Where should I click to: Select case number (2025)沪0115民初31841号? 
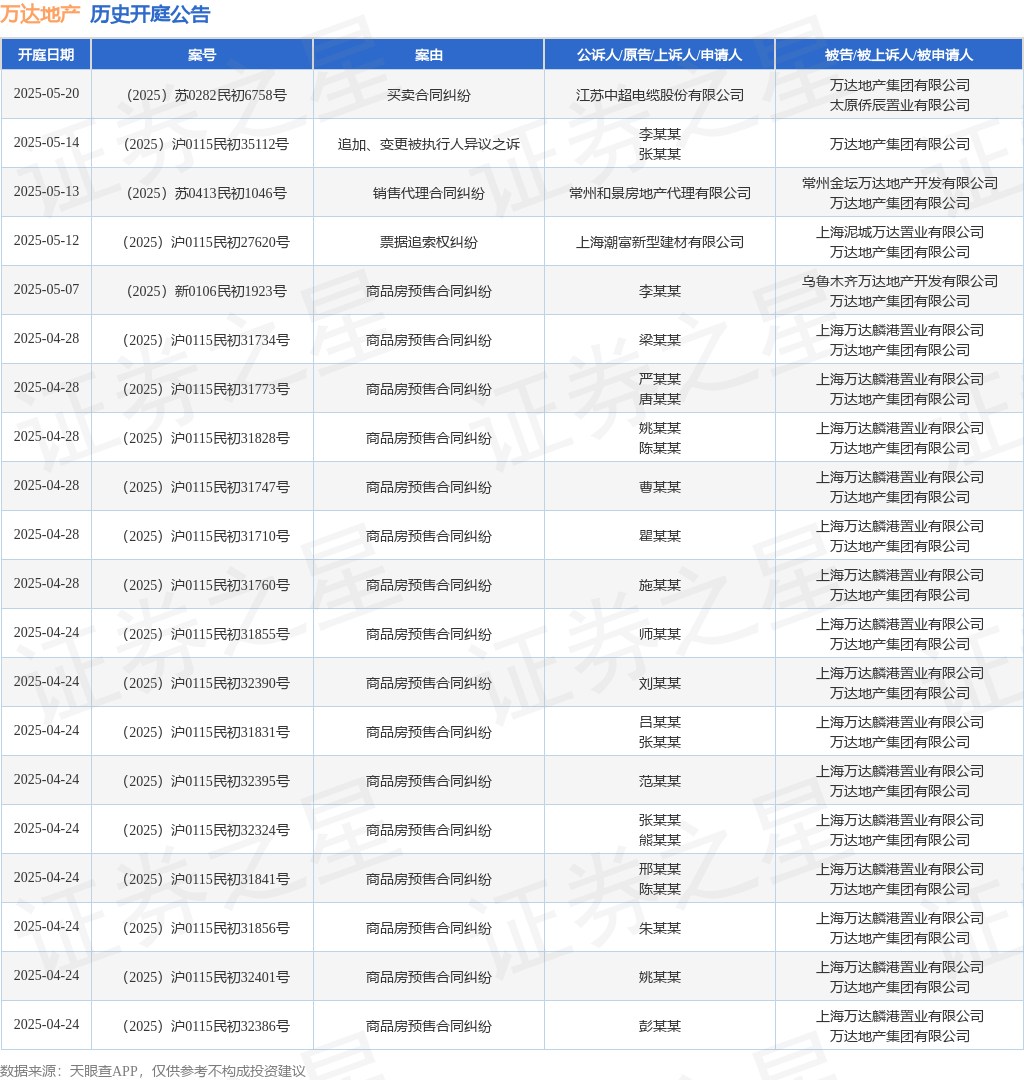206,878
